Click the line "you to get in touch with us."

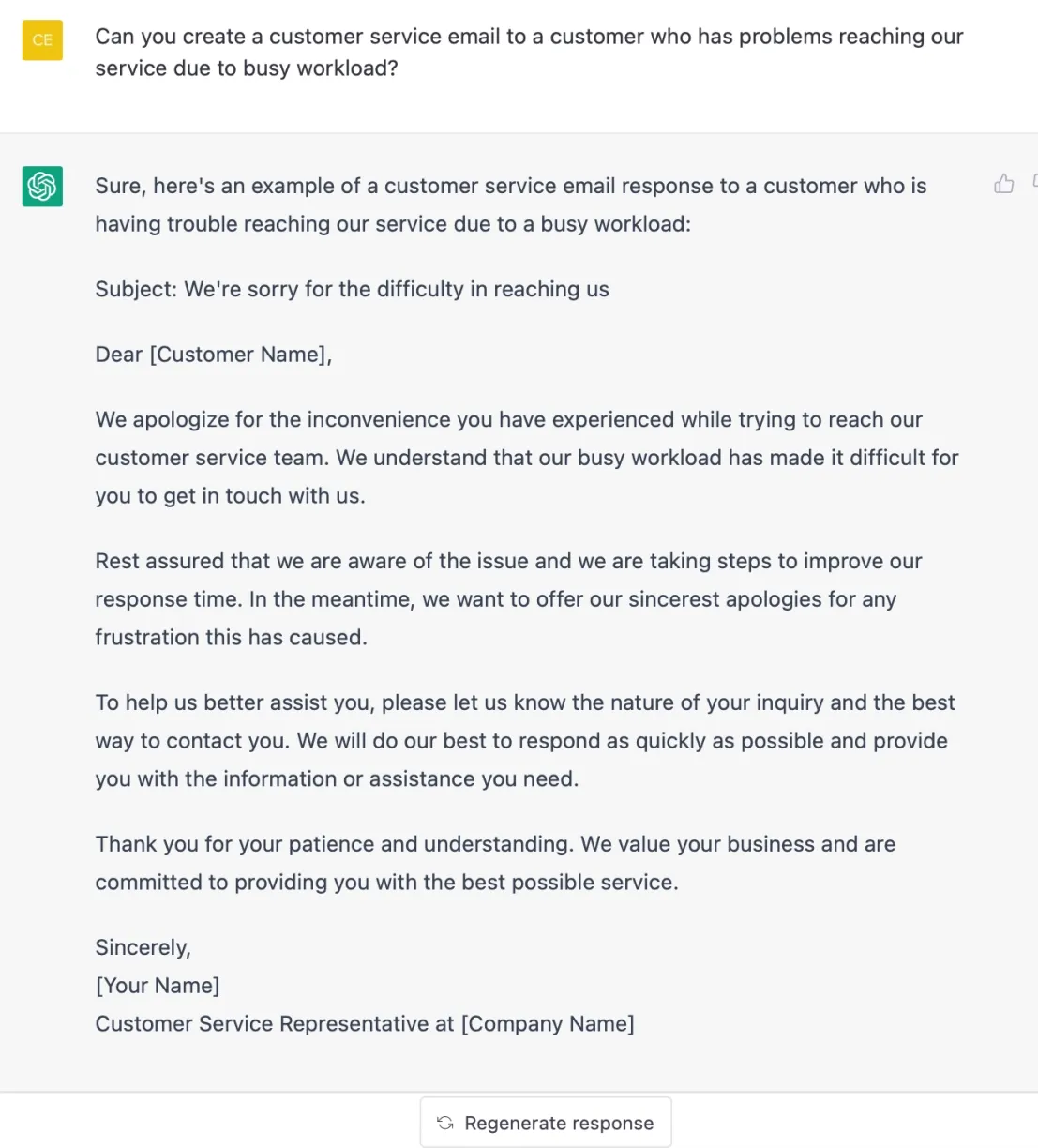(230, 496)
